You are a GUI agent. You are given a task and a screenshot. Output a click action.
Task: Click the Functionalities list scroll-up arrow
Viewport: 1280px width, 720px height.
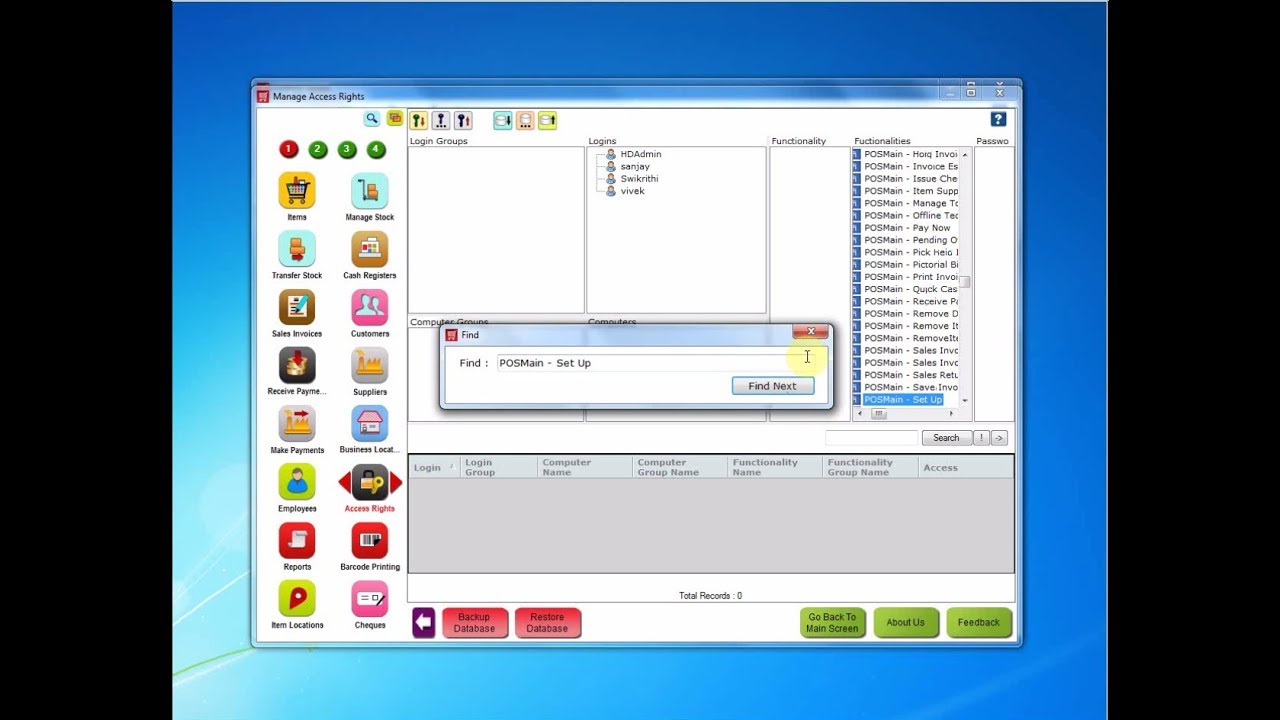point(965,155)
